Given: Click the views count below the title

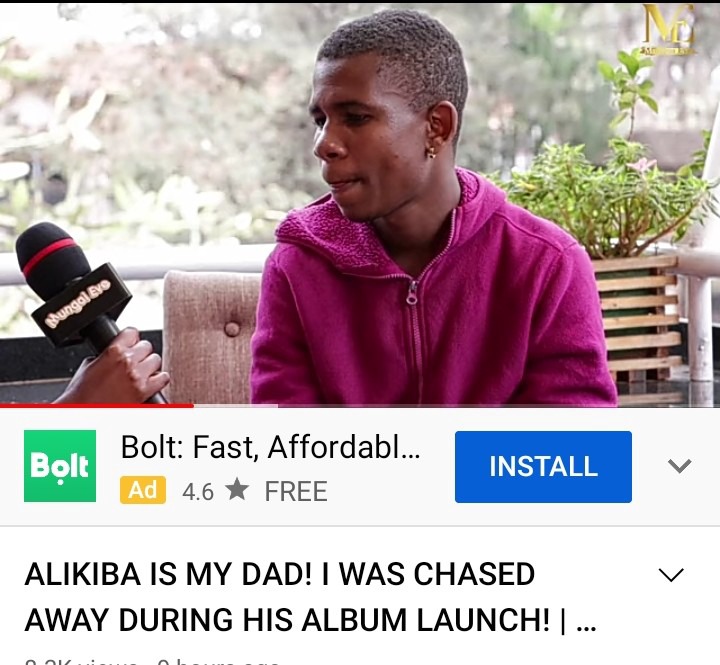Looking at the screenshot, I should pos(81,662).
